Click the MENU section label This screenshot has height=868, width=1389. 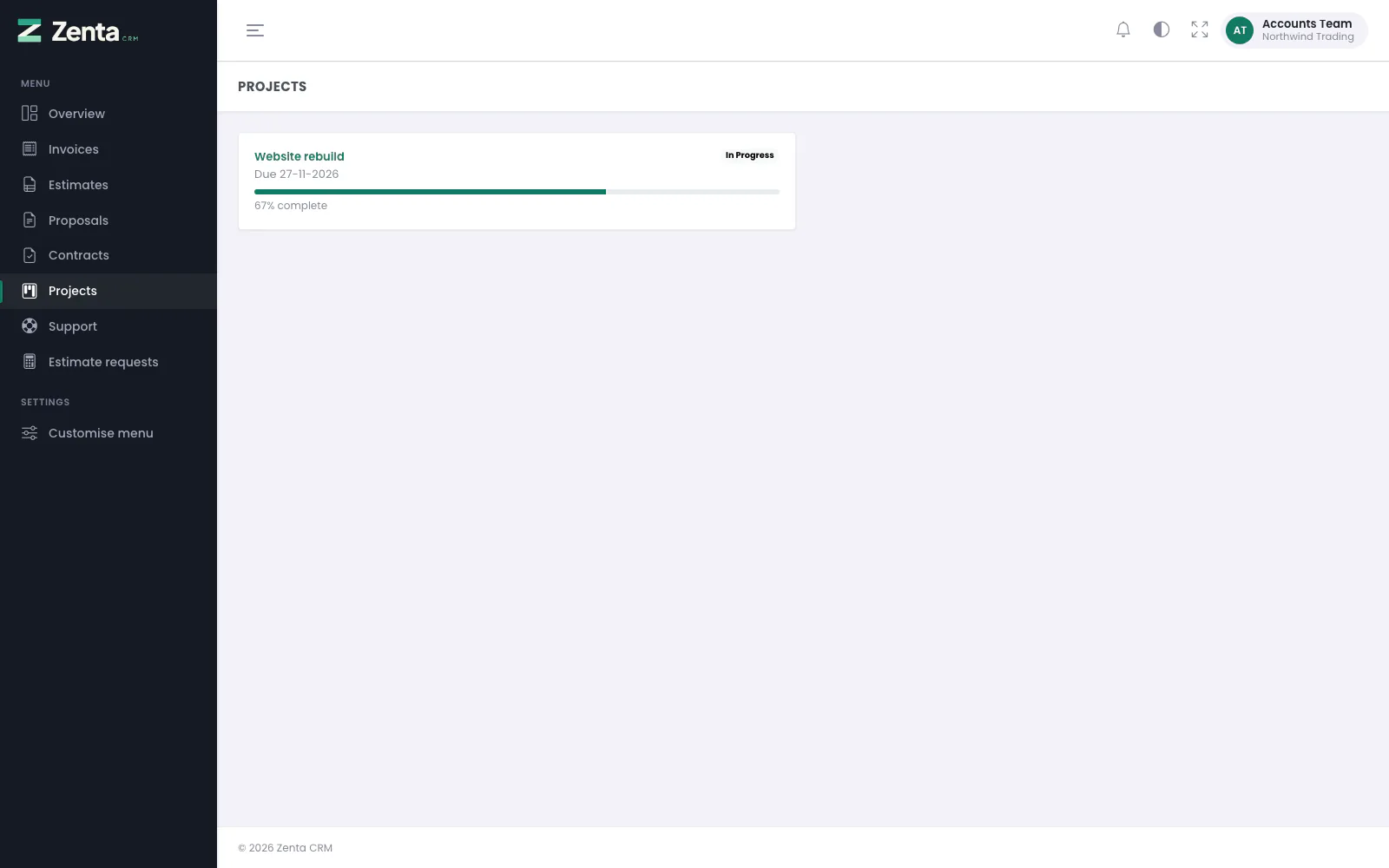(x=36, y=83)
